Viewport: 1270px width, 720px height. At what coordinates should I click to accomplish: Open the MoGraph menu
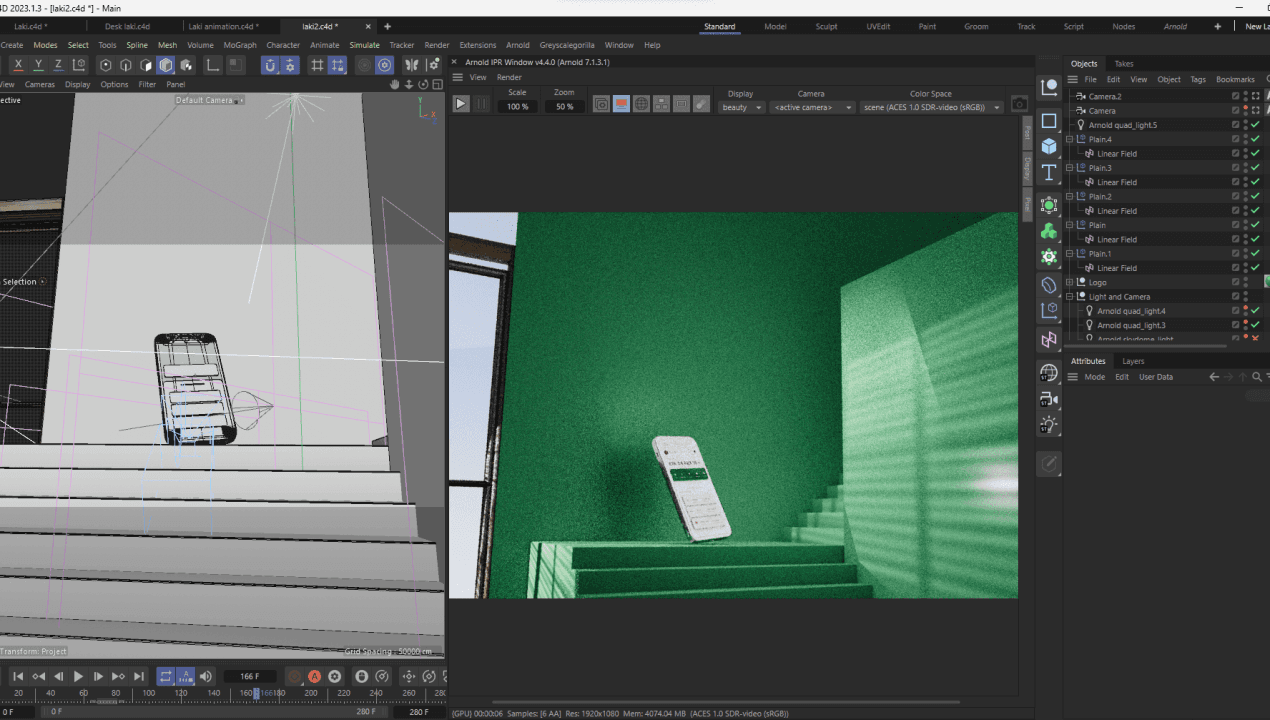(240, 45)
